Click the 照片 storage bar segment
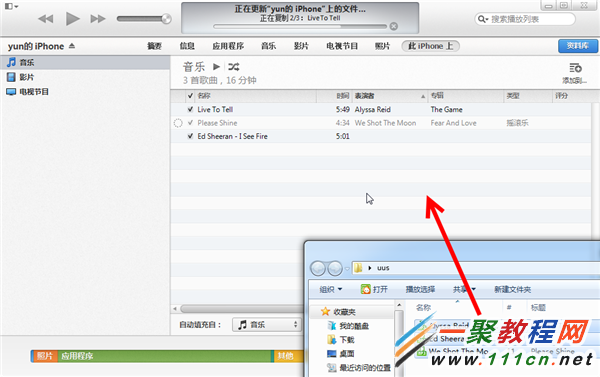This screenshot has height=377, width=600. [44, 356]
